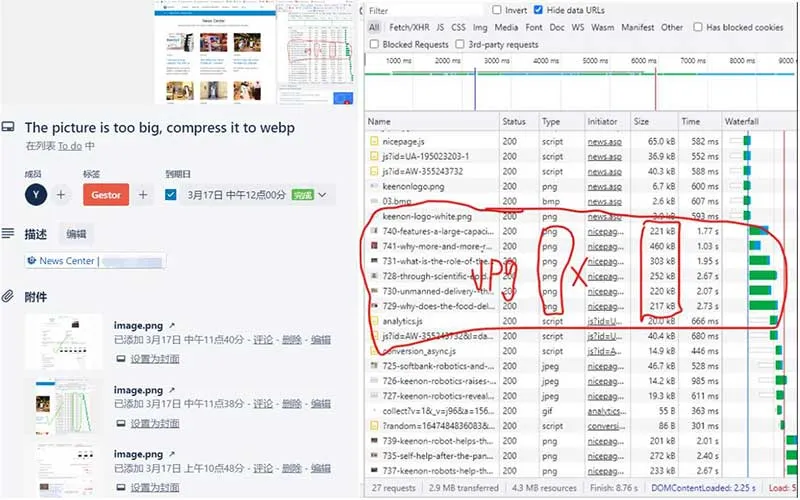The height and width of the screenshot is (500, 800).
Task: Click the attachments paperclip icon
Action: click(8, 297)
